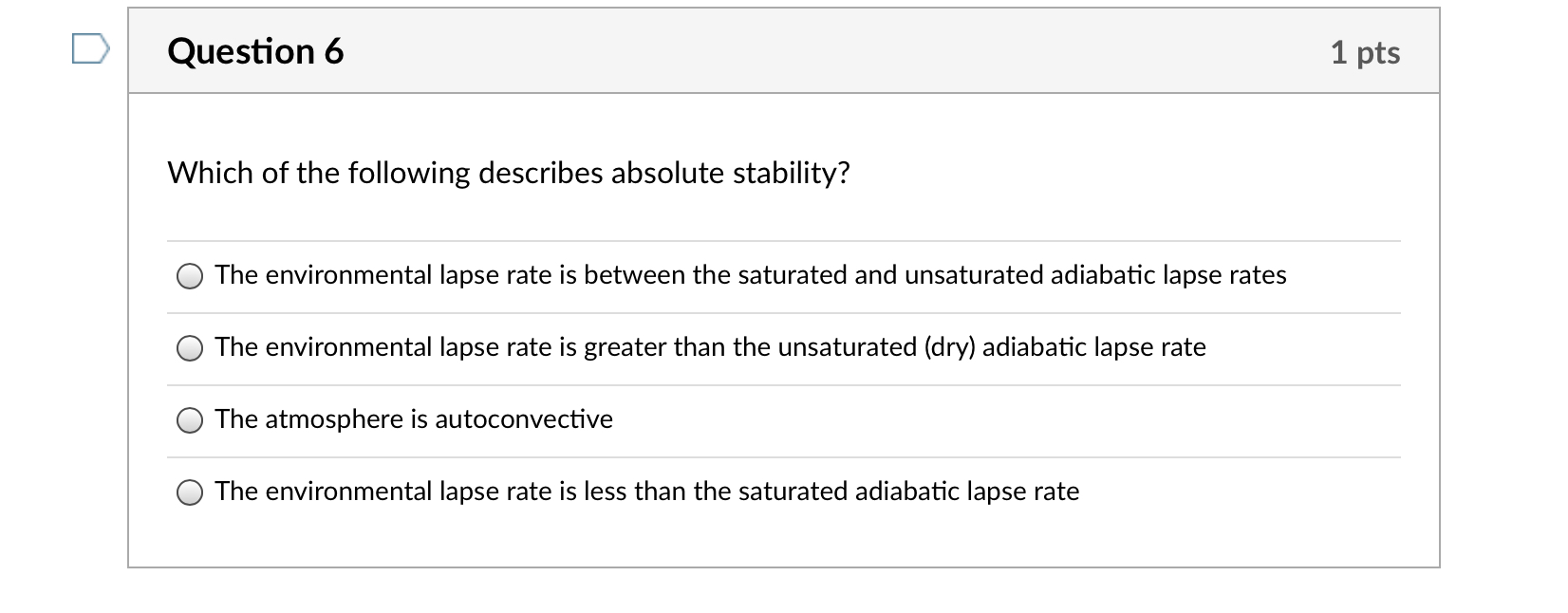1568x613 pixels.
Task: Click the first answer's radio circle
Action: pyautogui.click(x=190, y=276)
